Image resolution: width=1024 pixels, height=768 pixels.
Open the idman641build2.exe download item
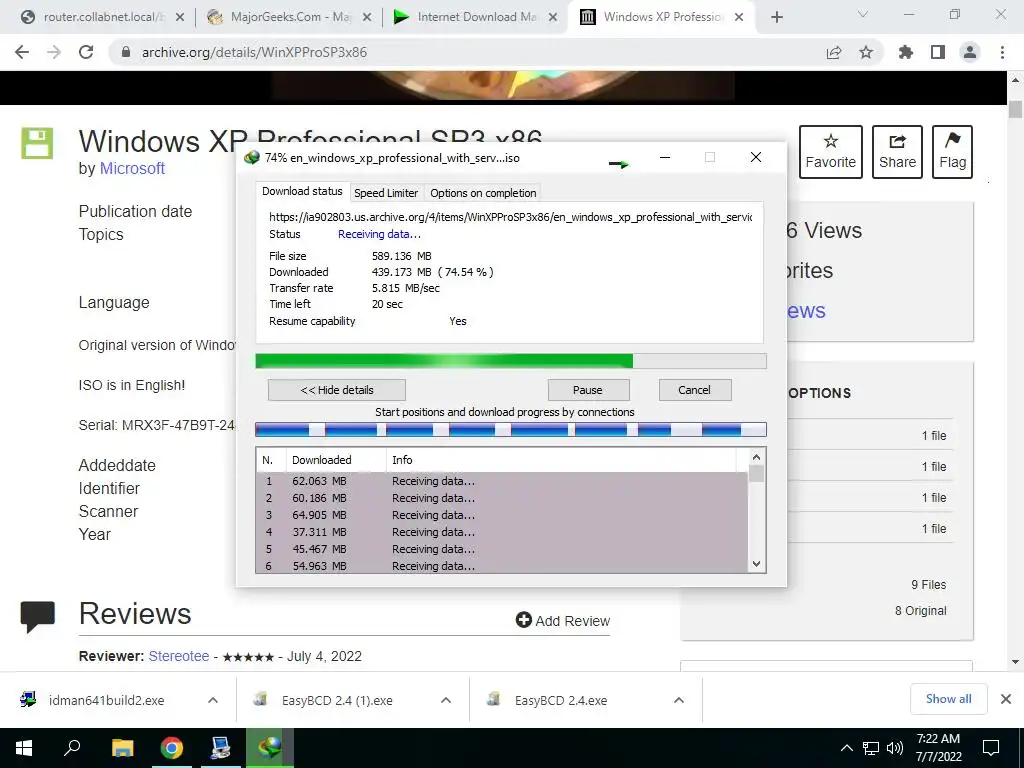pyautogui.click(x=104, y=700)
